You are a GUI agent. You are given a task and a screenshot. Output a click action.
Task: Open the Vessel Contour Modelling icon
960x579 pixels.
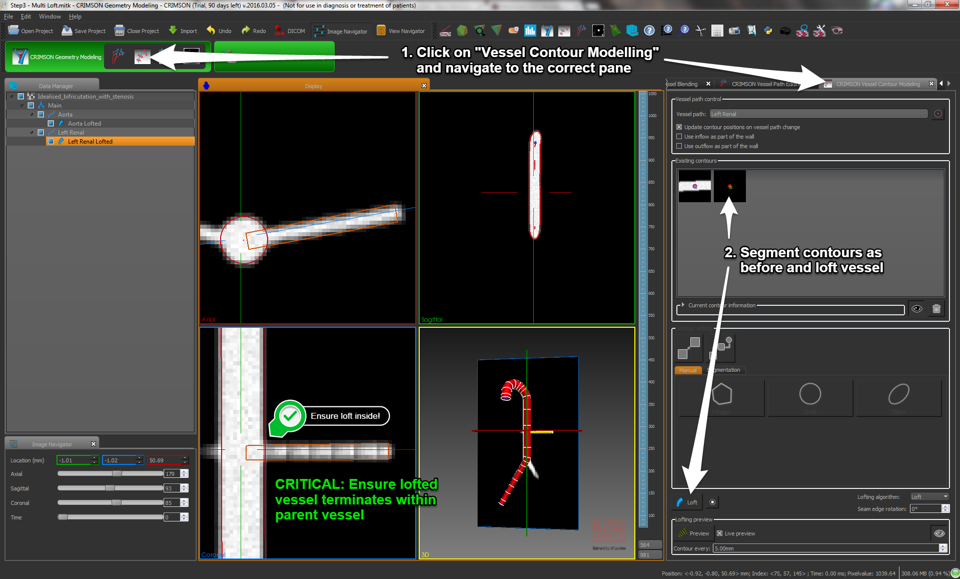click(x=143, y=57)
